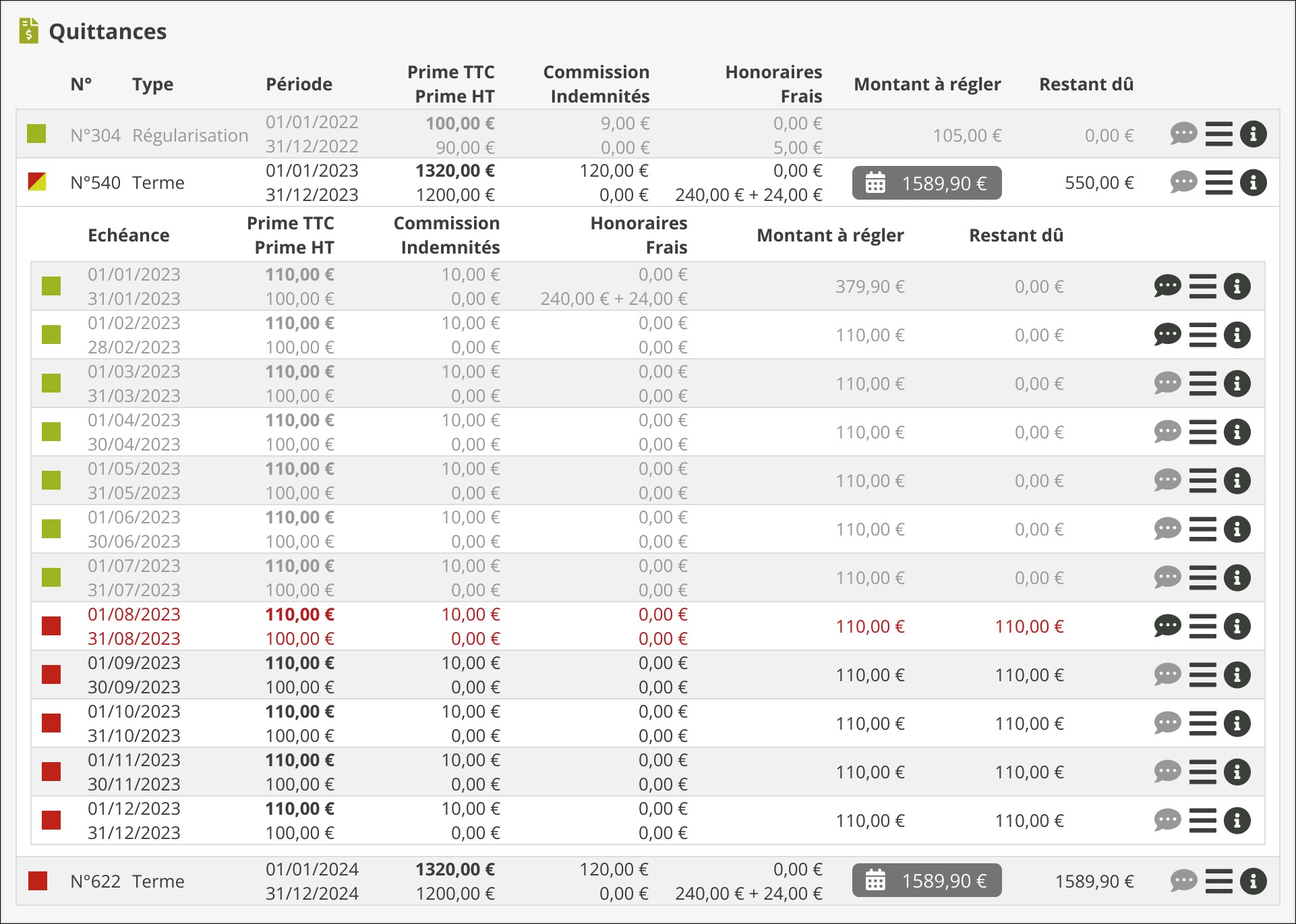1296x924 pixels.
Task: Click the info icon for the 01/10/2023 échéance
Action: coord(1237,723)
